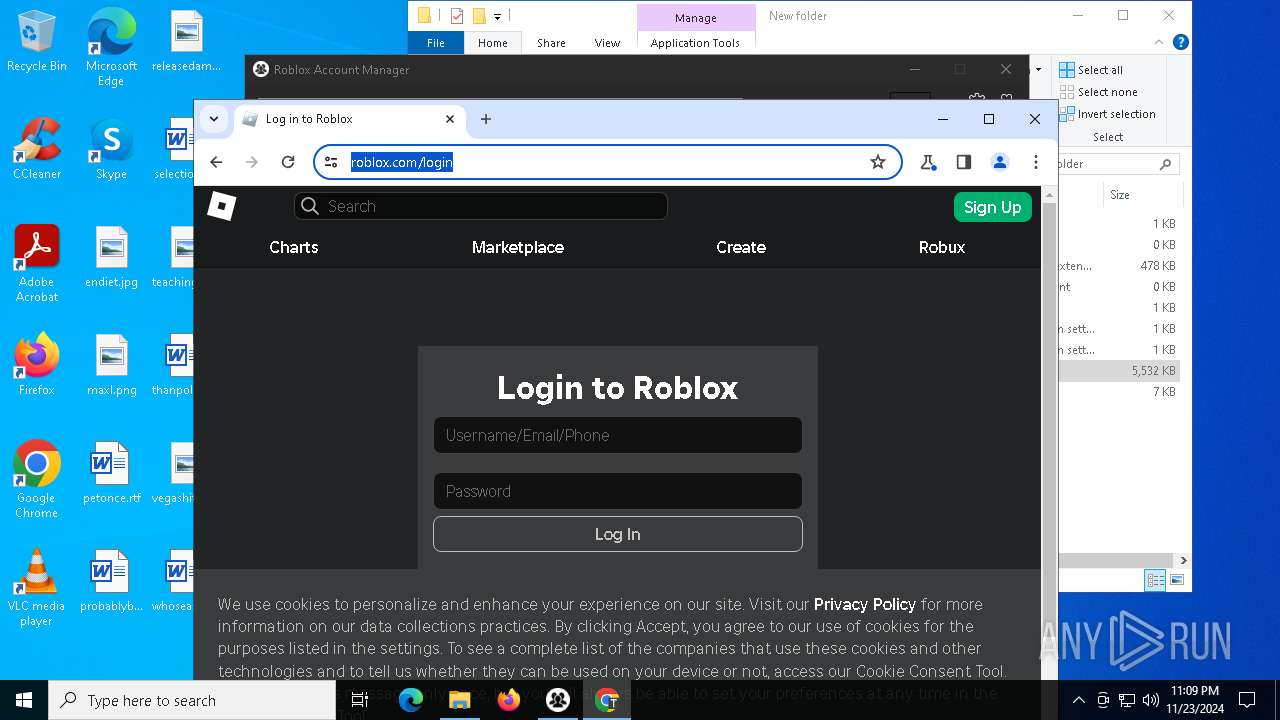The width and height of the screenshot is (1280, 720).
Task: Open the Chrome profile avatar
Action: (999, 162)
